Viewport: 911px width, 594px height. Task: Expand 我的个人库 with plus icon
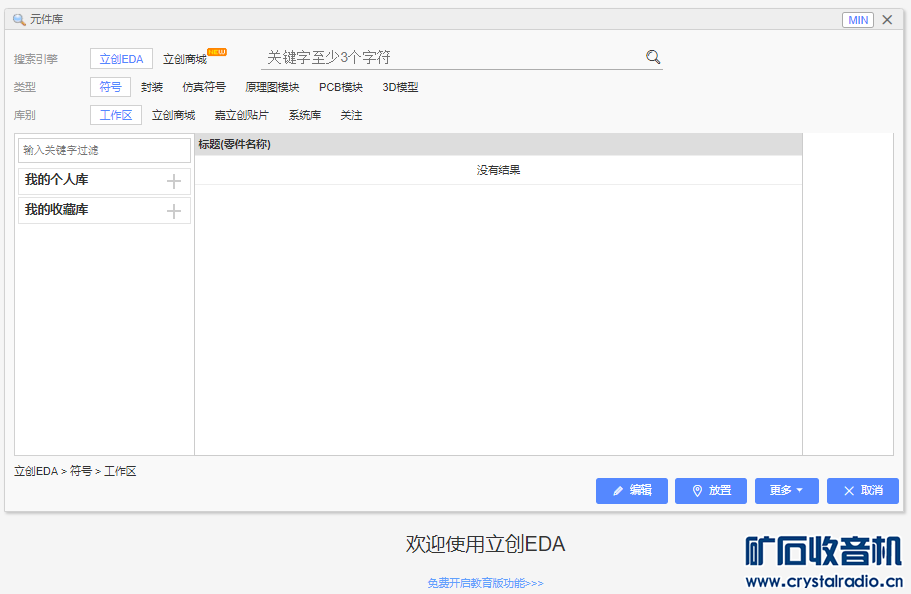click(174, 181)
